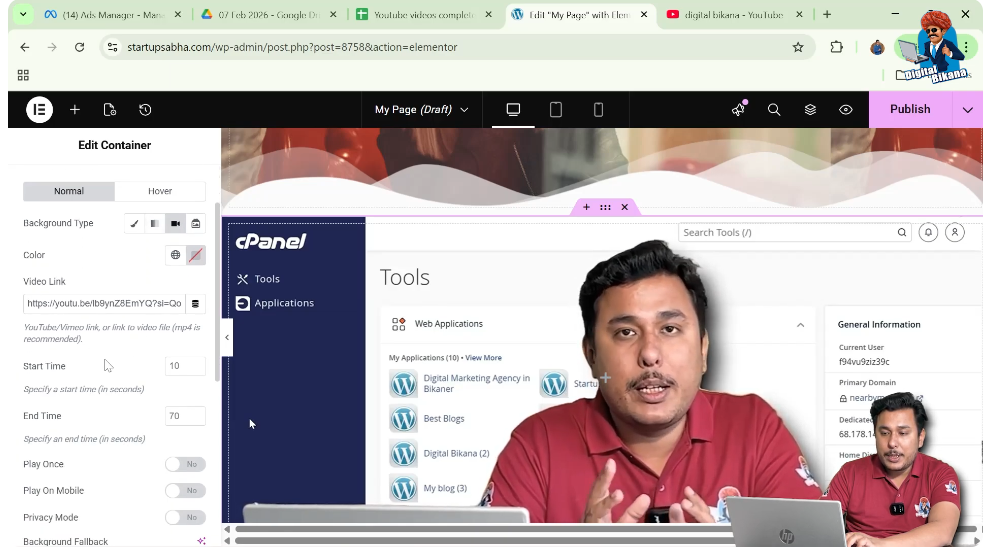
Task: Toggle the Play Once switch
Action: (x=185, y=464)
